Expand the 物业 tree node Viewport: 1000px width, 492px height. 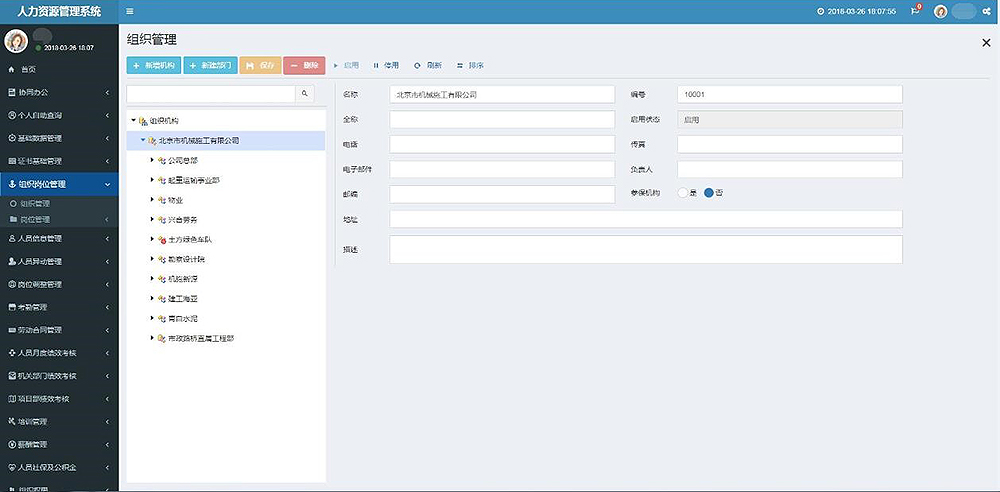pos(152,200)
